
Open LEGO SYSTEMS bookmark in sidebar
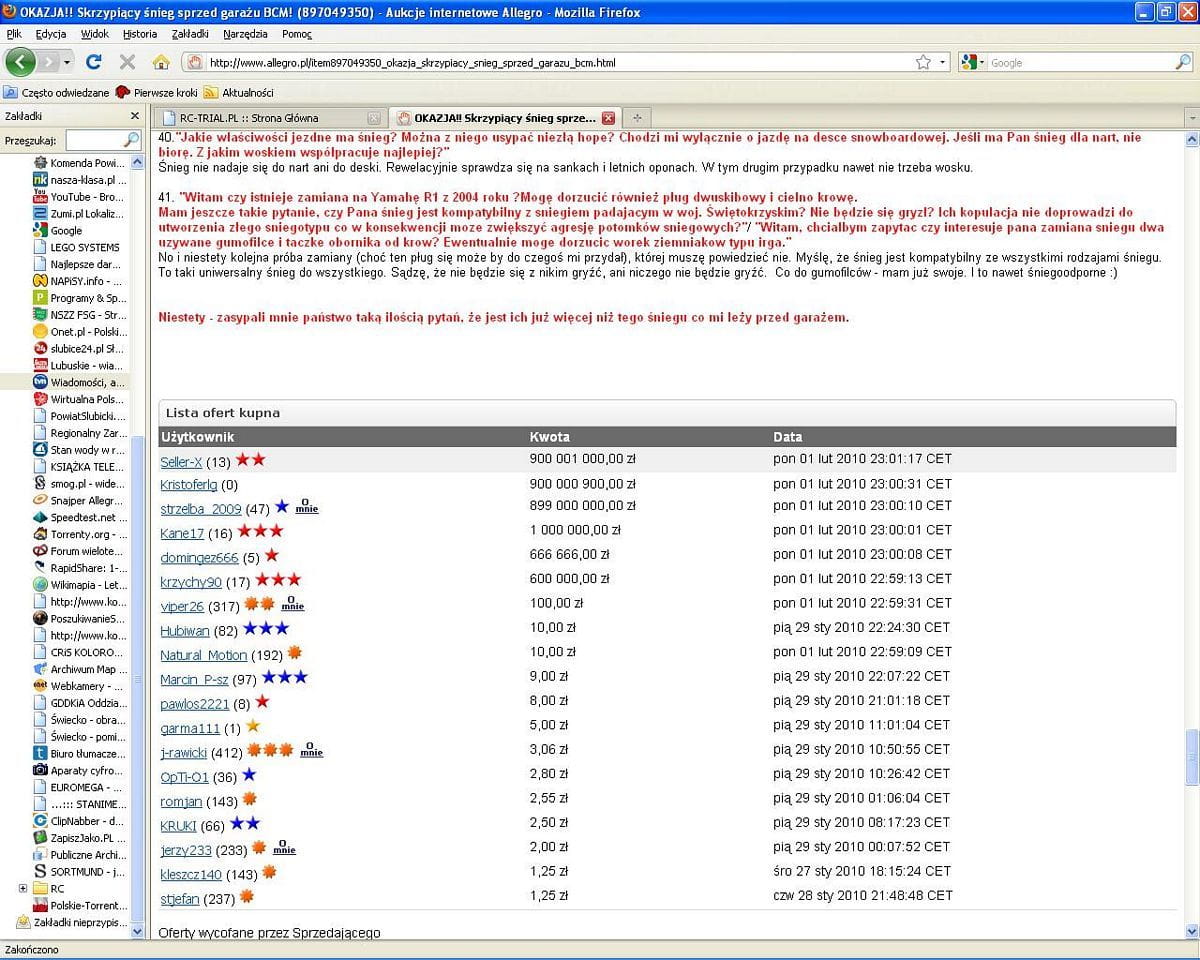76,247
